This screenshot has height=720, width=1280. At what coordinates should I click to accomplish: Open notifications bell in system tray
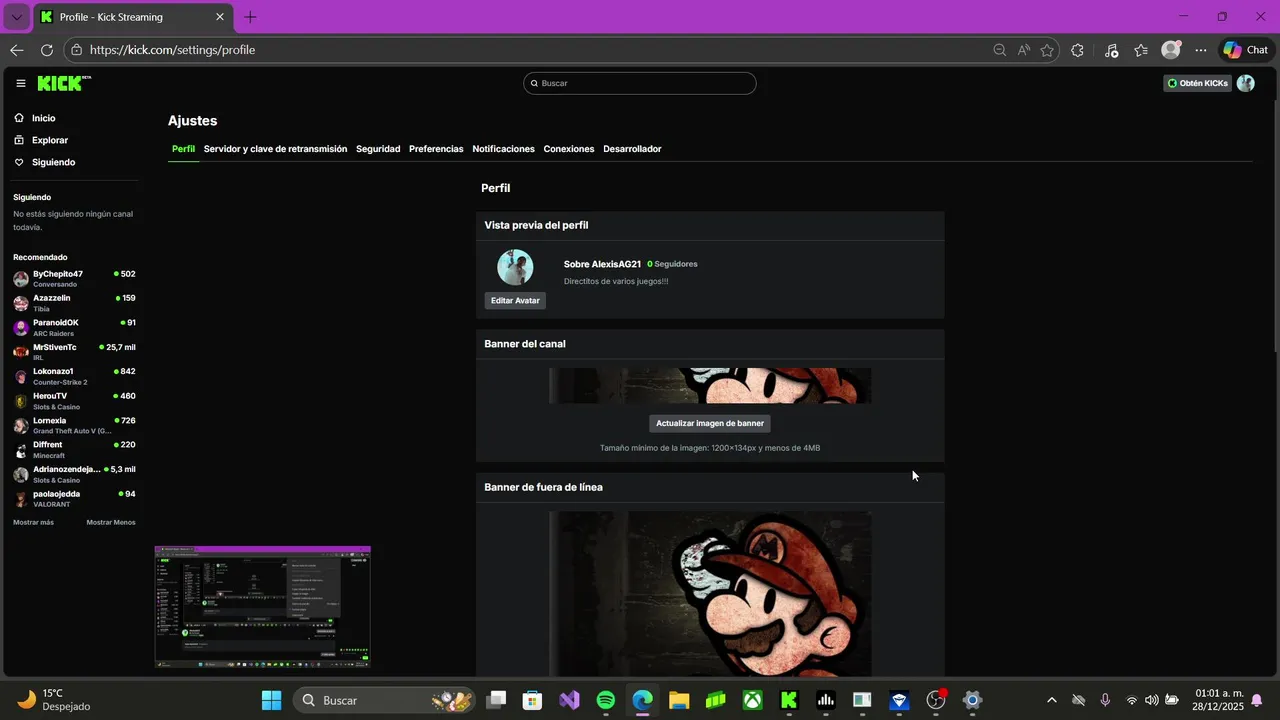click(1257, 700)
